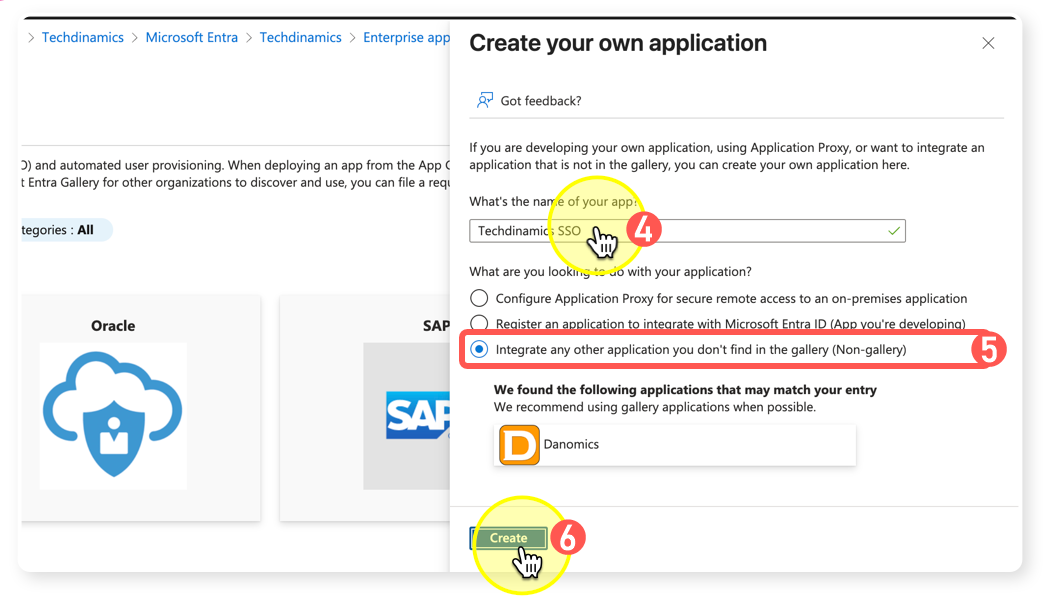Click the "Create your own application" title
This screenshot has height=612, width=1060.
[x=618, y=43]
